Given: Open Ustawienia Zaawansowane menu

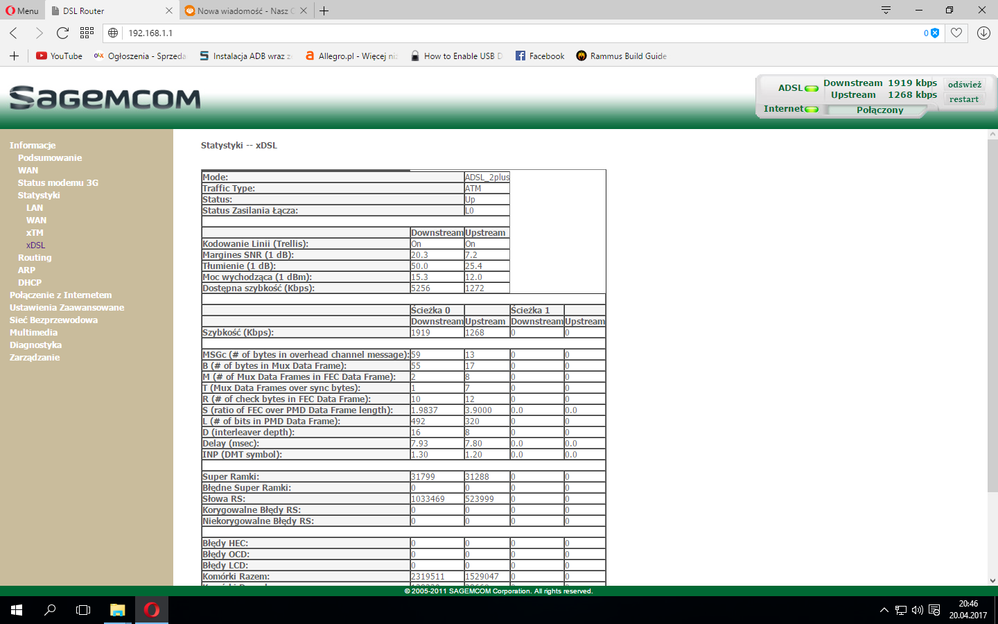Looking at the screenshot, I should 67,308.
